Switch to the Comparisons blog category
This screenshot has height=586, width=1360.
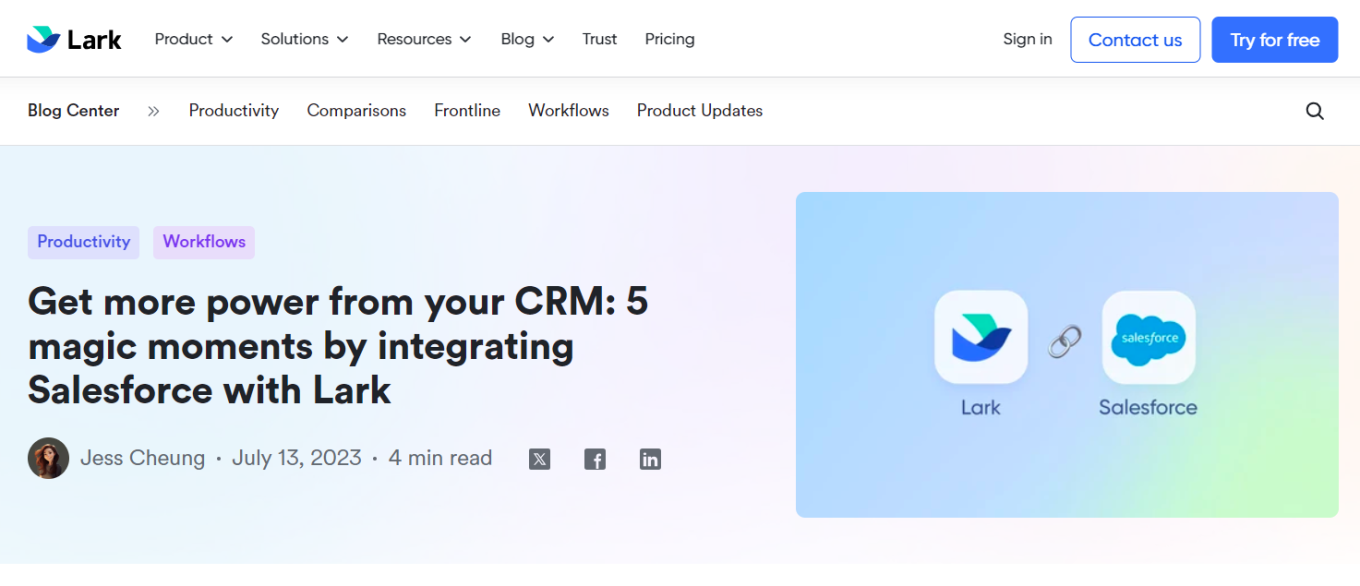(x=356, y=111)
